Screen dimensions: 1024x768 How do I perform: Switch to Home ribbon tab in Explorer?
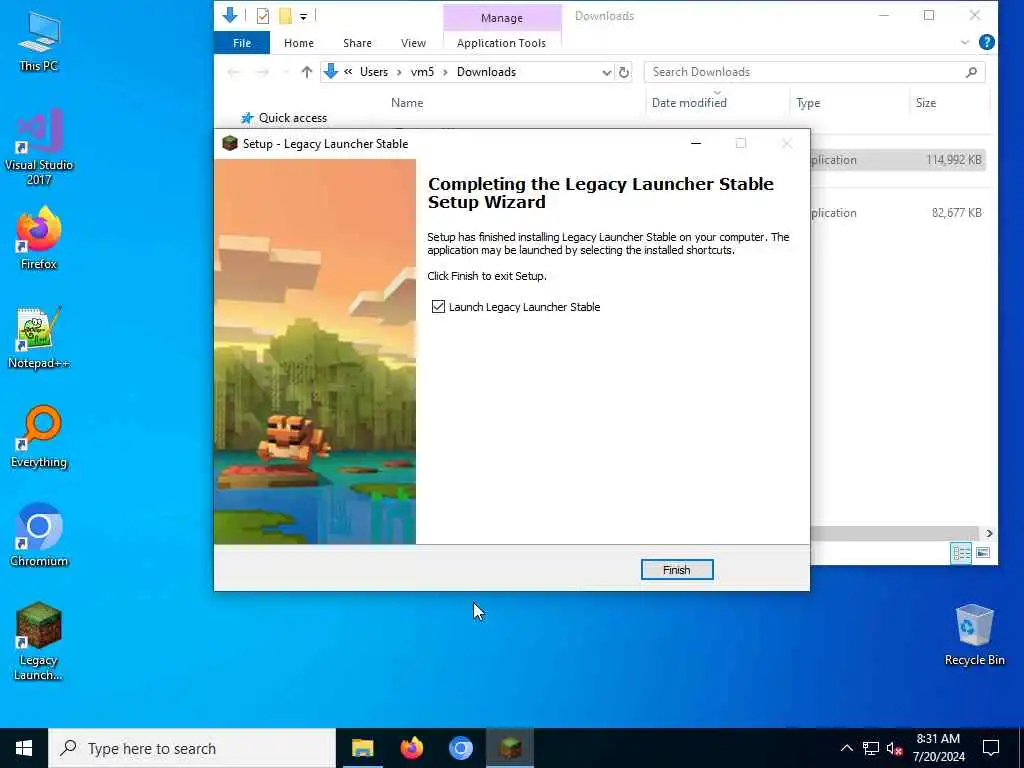[298, 43]
